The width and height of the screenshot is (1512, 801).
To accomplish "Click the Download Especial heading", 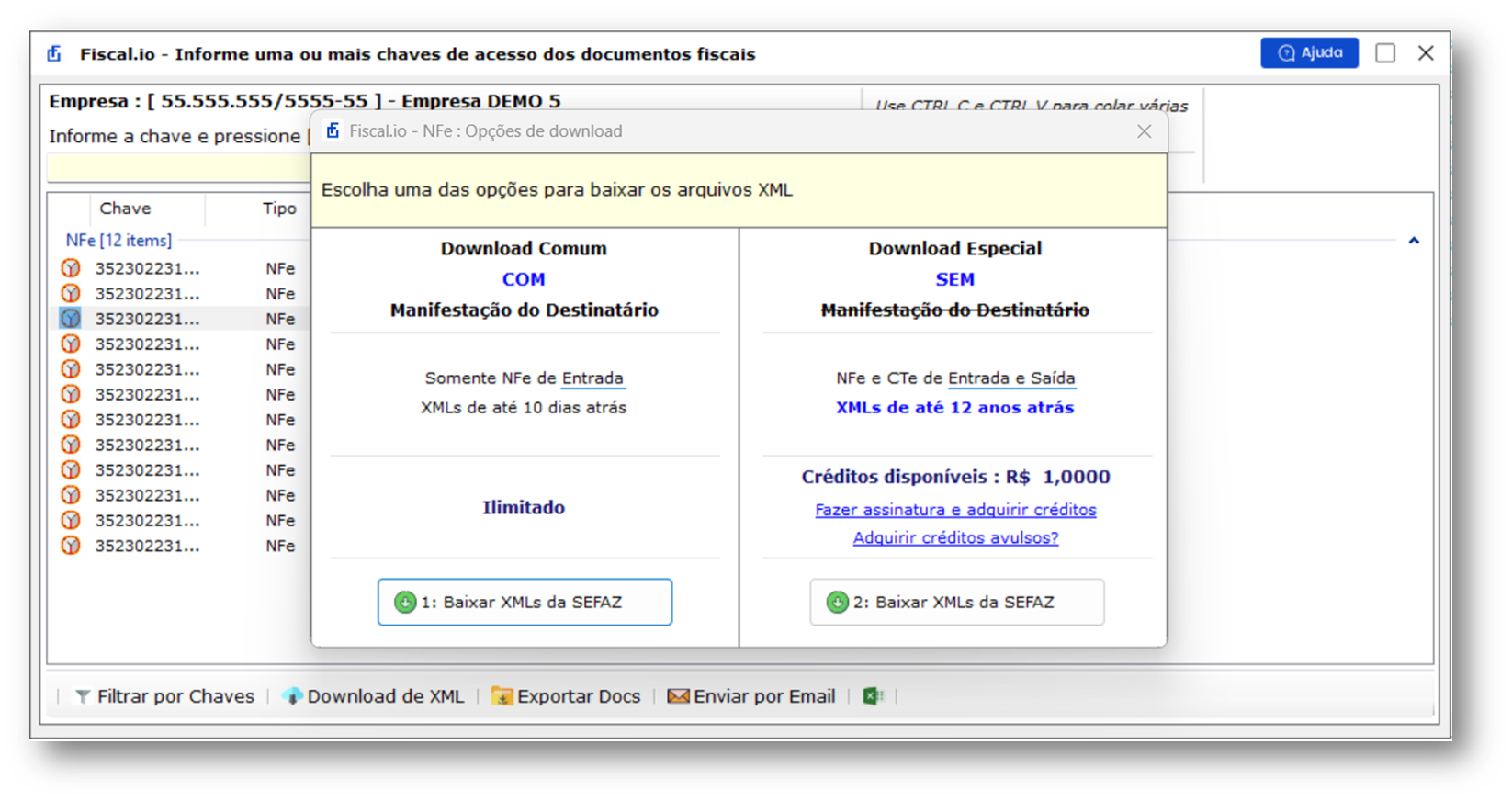I will click(x=955, y=249).
